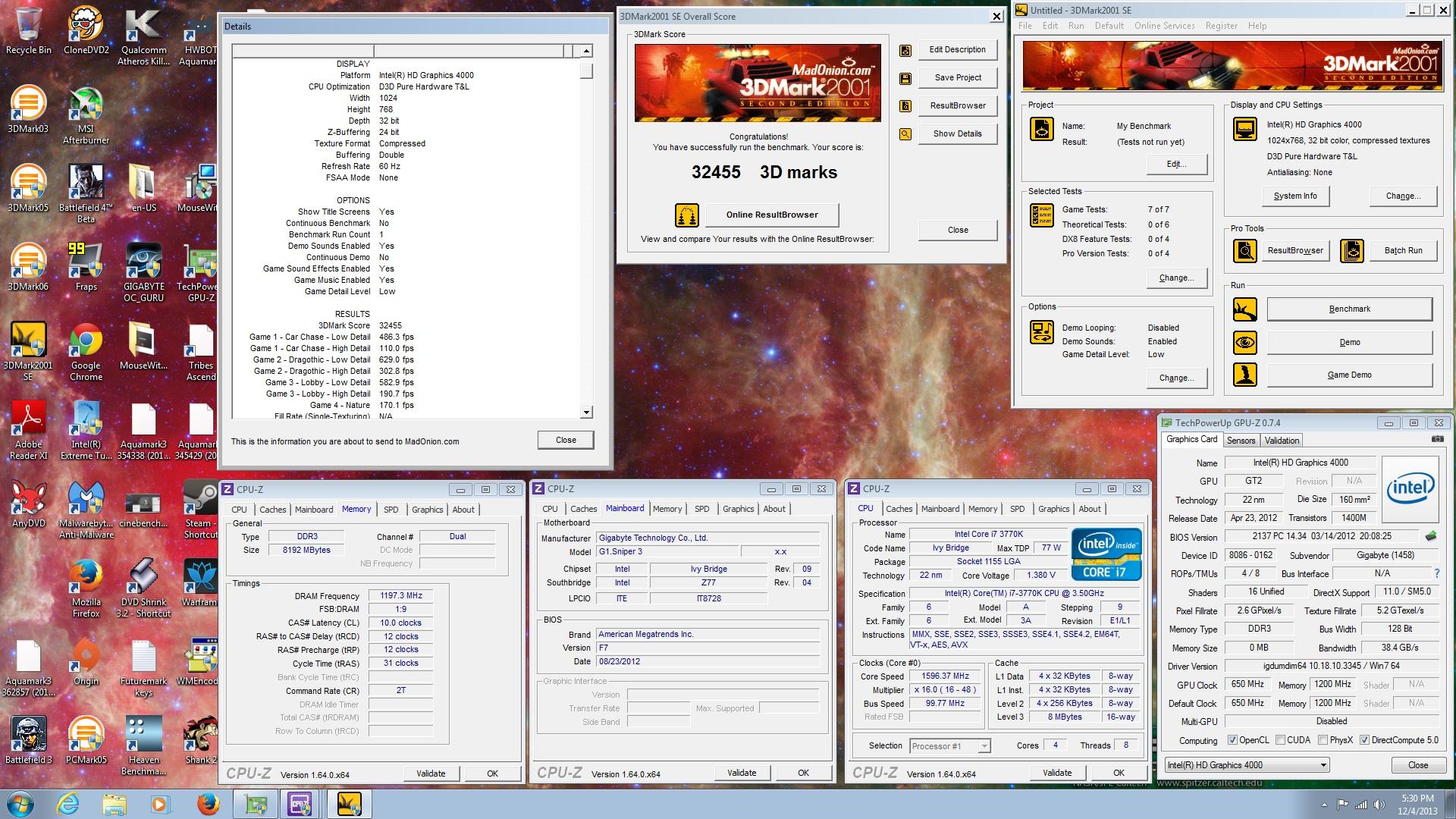Open SPD tab in Memory CPU-Z window

pos(391,510)
